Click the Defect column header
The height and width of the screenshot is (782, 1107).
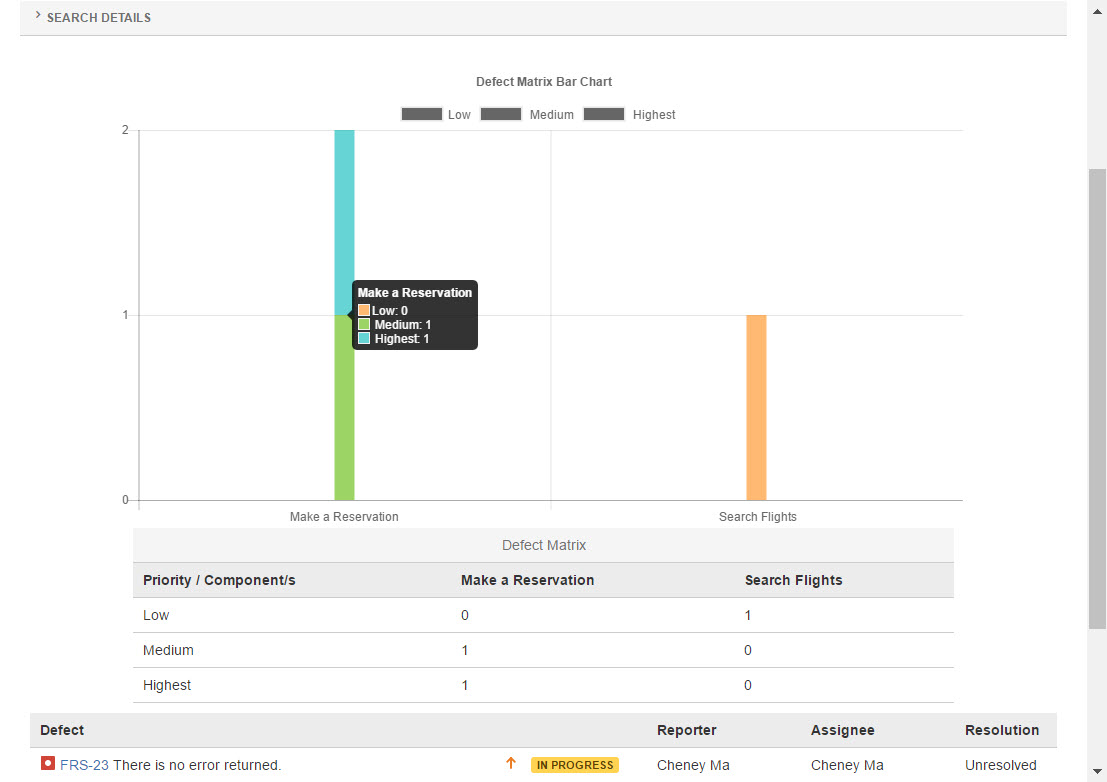(62, 730)
